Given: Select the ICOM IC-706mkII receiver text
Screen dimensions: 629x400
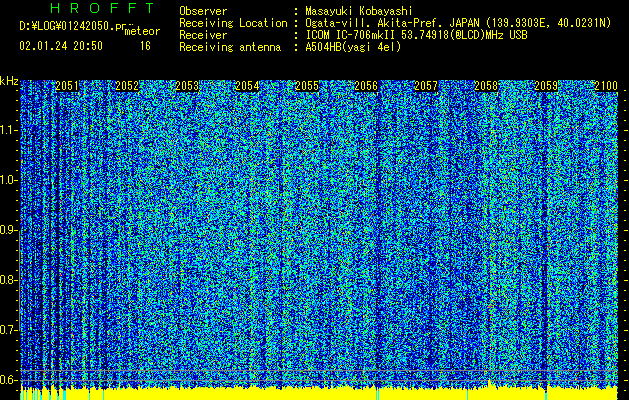Looking at the screenshot, I should (416, 35).
